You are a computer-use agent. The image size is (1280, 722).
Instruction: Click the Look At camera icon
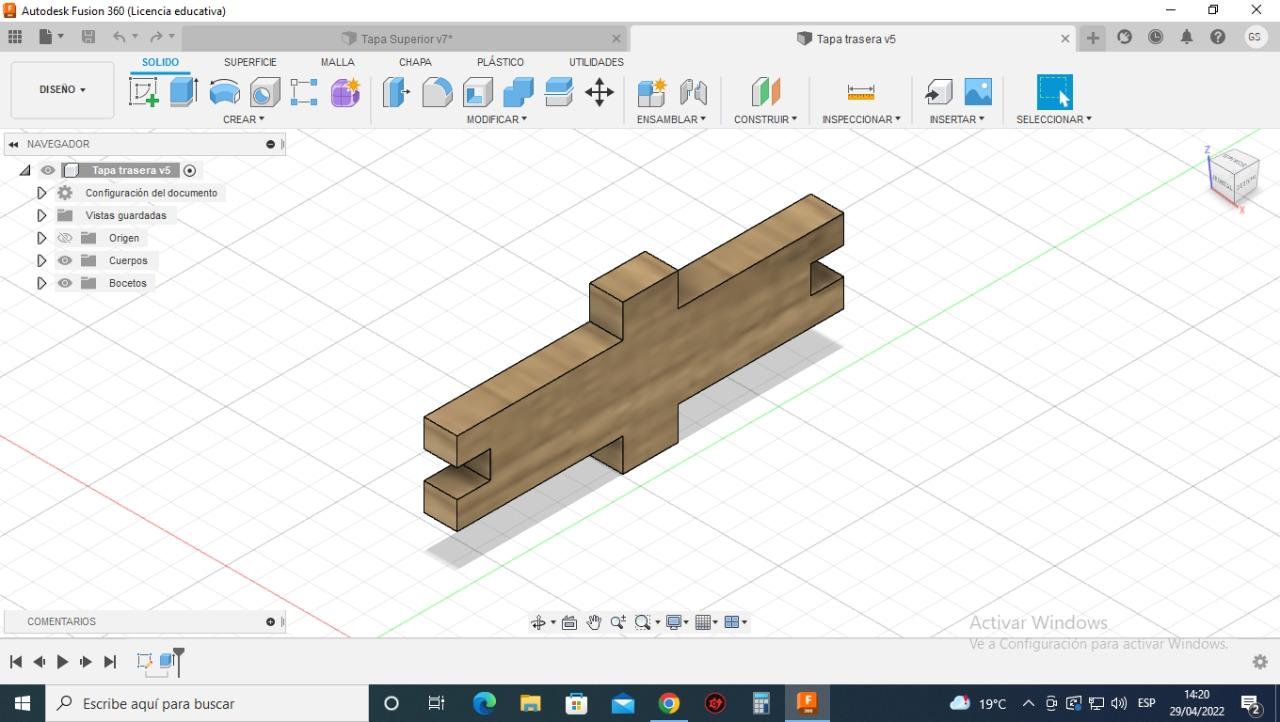click(x=569, y=622)
